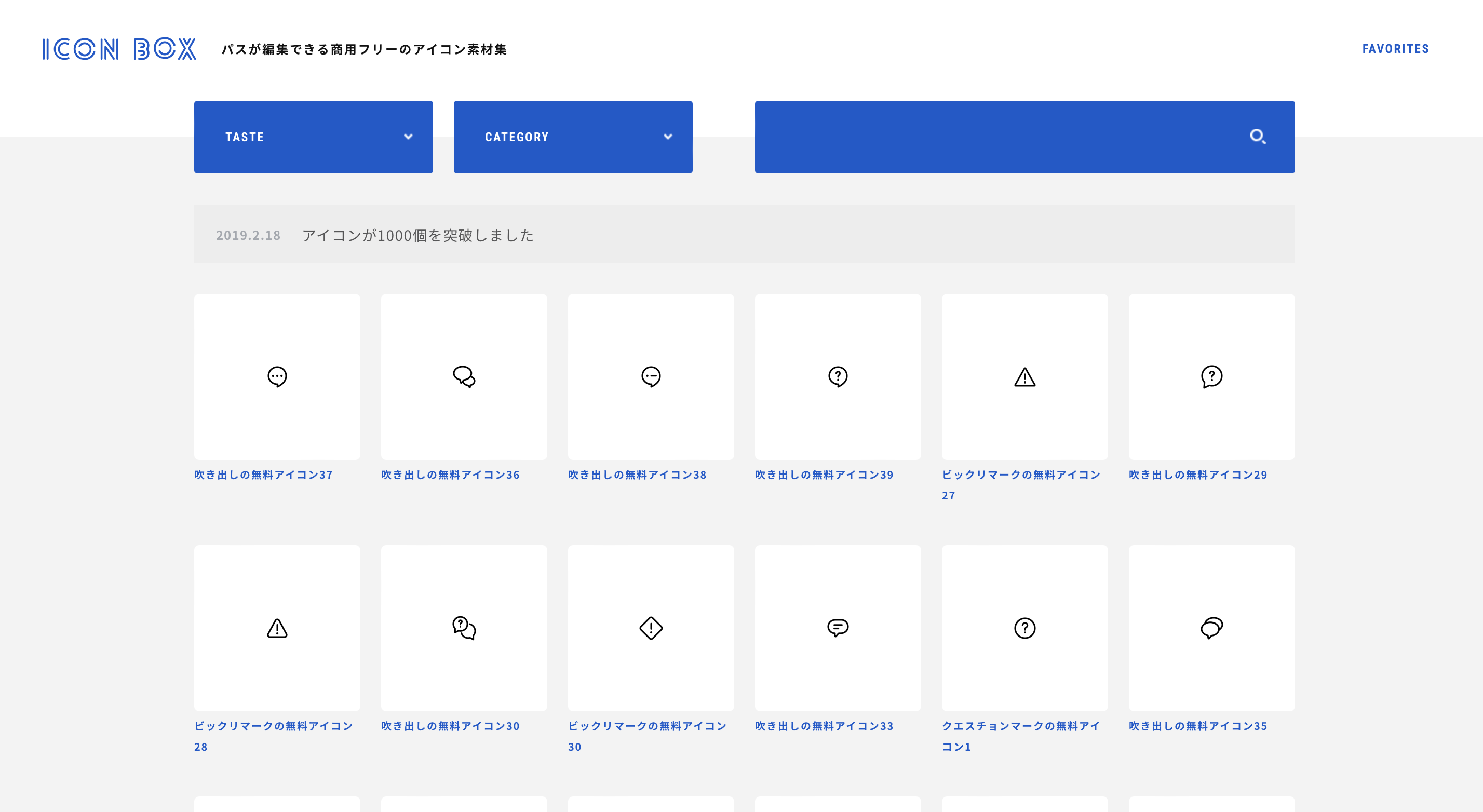This screenshot has width=1483, height=812.
Task: Open link ビックリマークの無料アイコン27
Action: pyautogui.click(x=1021, y=484)
